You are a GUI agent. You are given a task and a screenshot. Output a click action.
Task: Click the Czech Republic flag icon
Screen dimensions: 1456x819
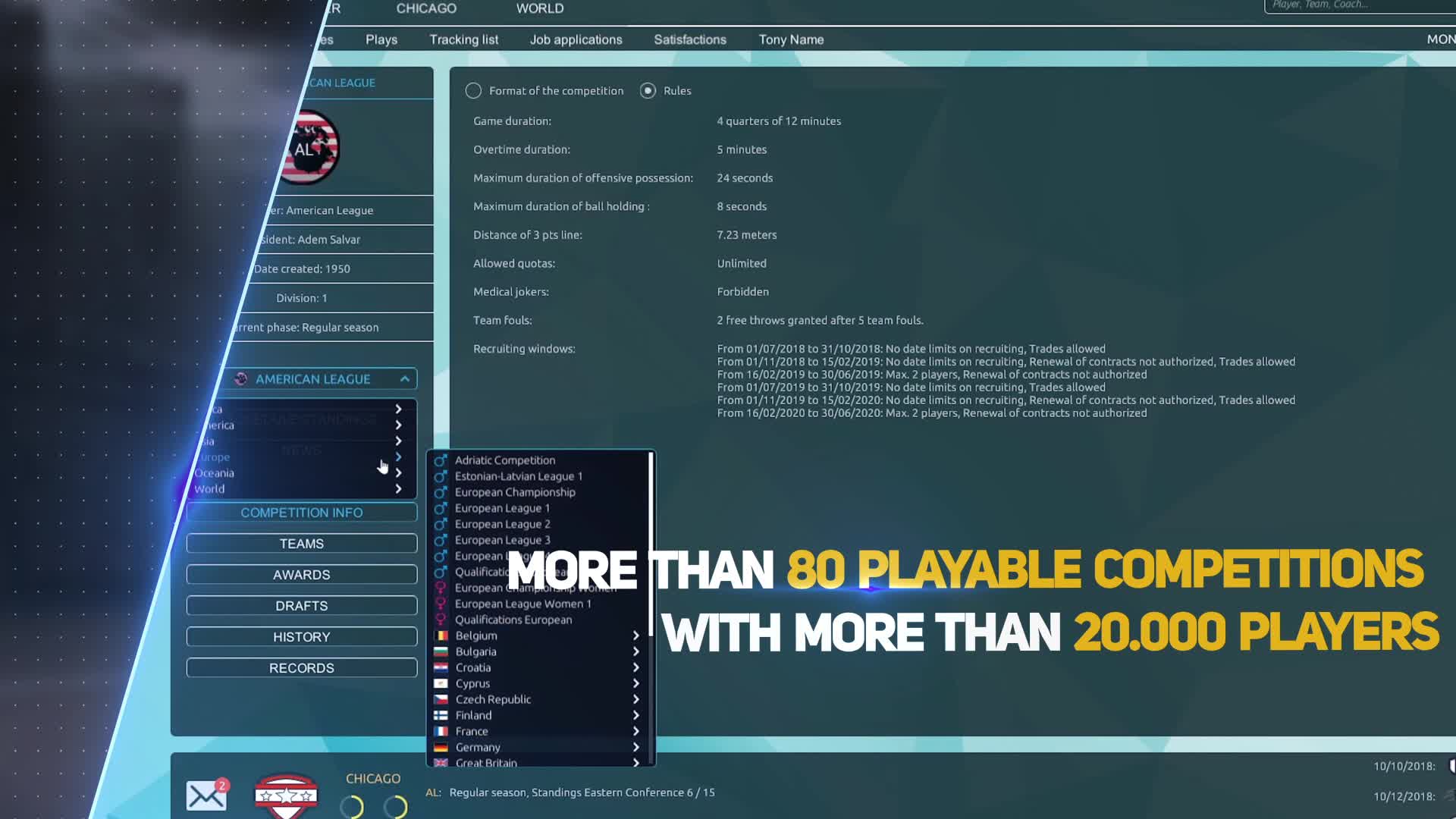tap(441, 699)
